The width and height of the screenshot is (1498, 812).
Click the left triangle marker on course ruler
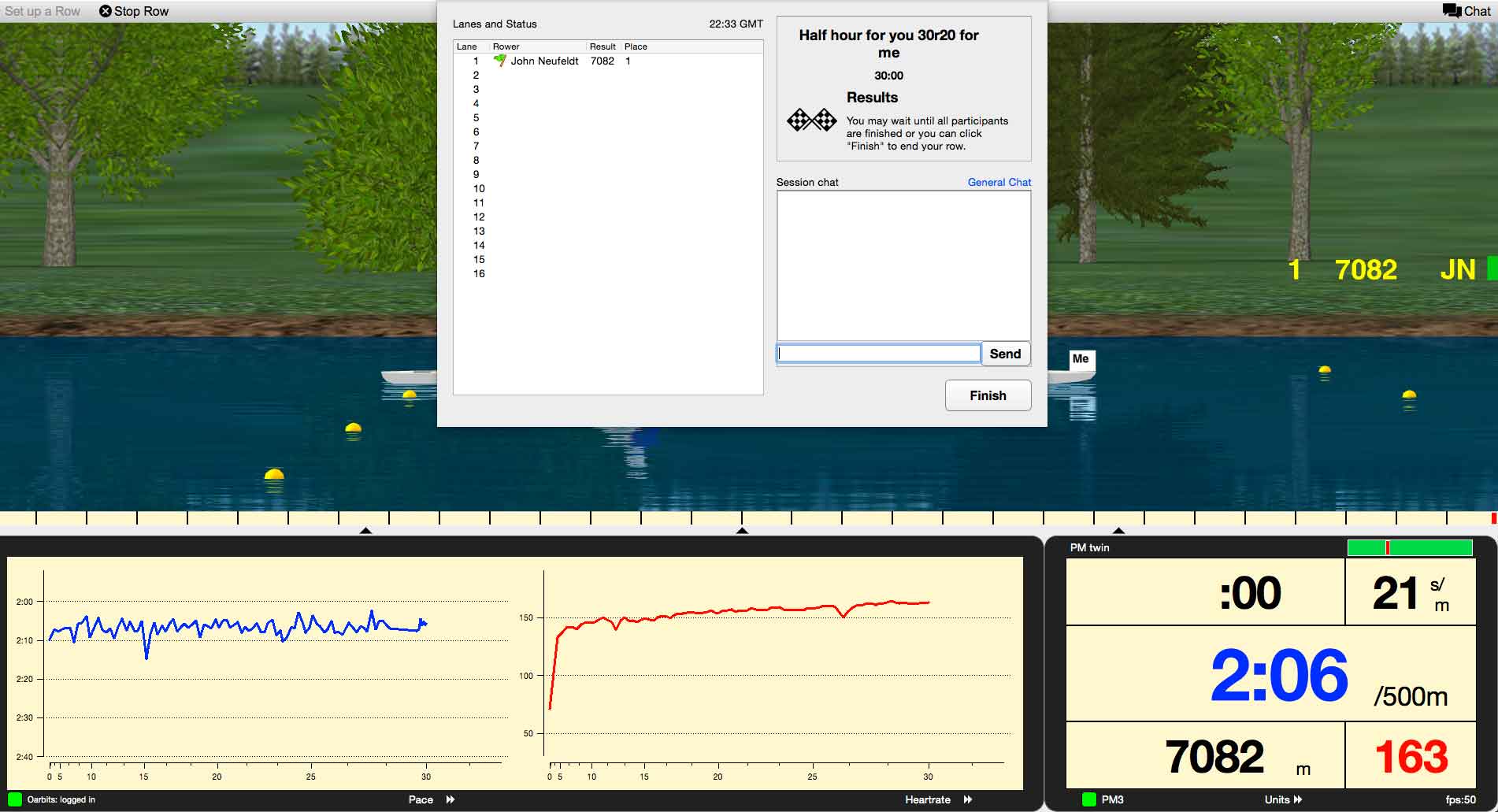[x=365, y=531]
